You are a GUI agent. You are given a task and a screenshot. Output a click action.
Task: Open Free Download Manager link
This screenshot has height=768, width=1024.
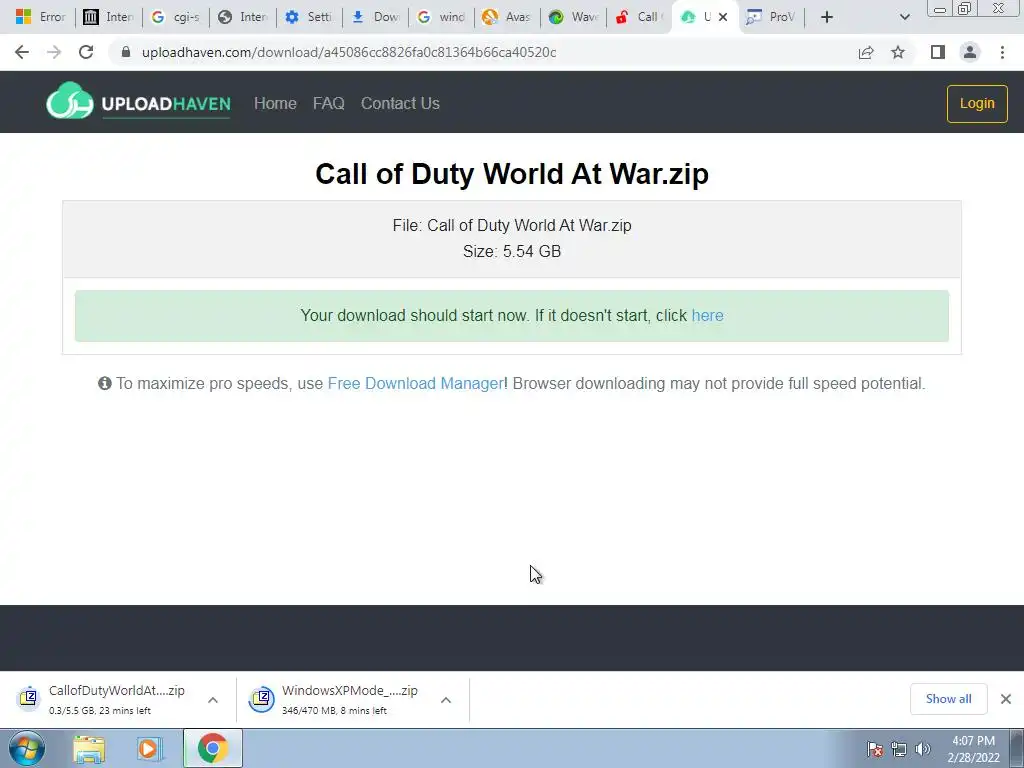415,383
